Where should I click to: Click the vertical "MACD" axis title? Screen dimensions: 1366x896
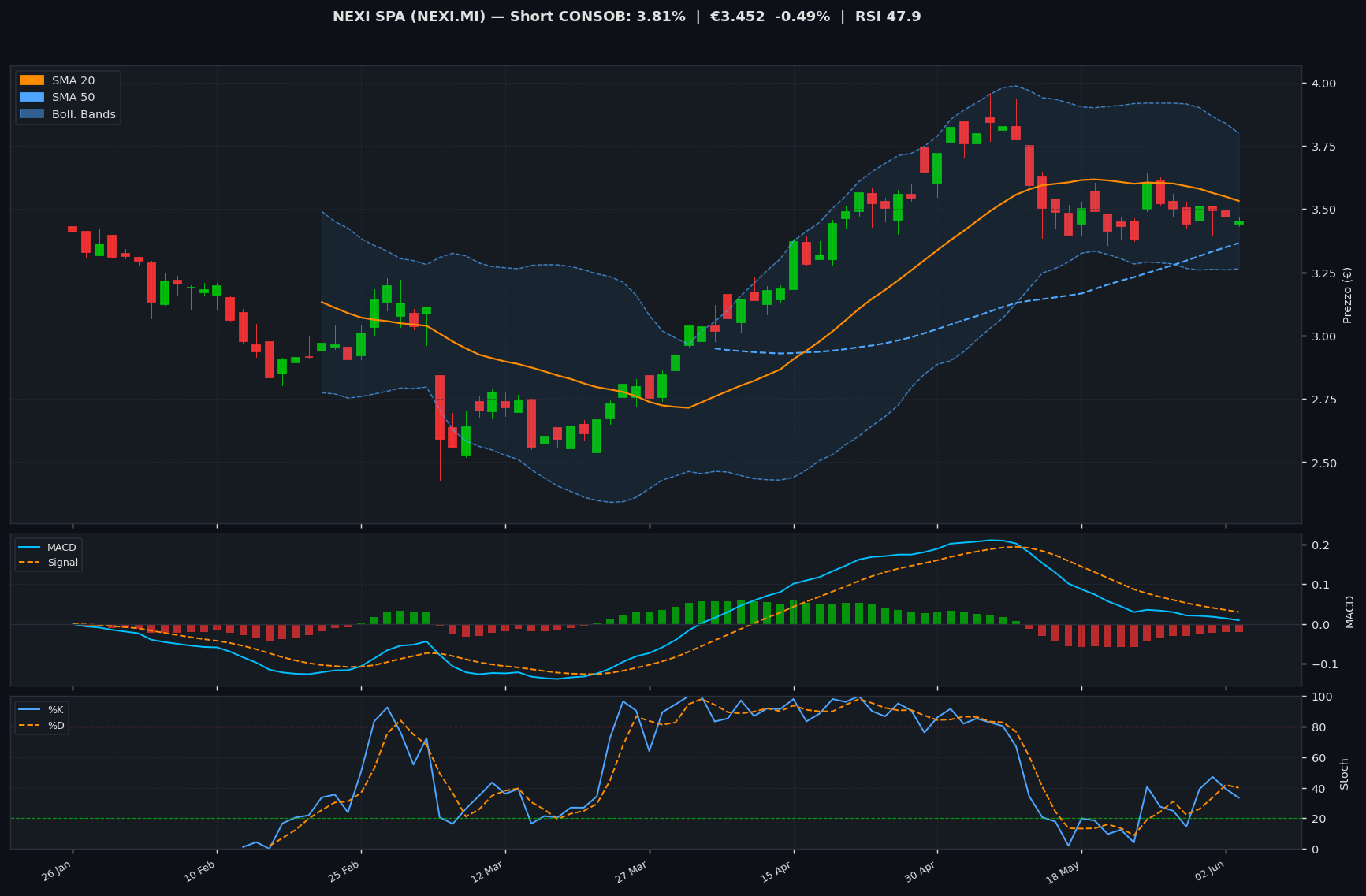1349,612
